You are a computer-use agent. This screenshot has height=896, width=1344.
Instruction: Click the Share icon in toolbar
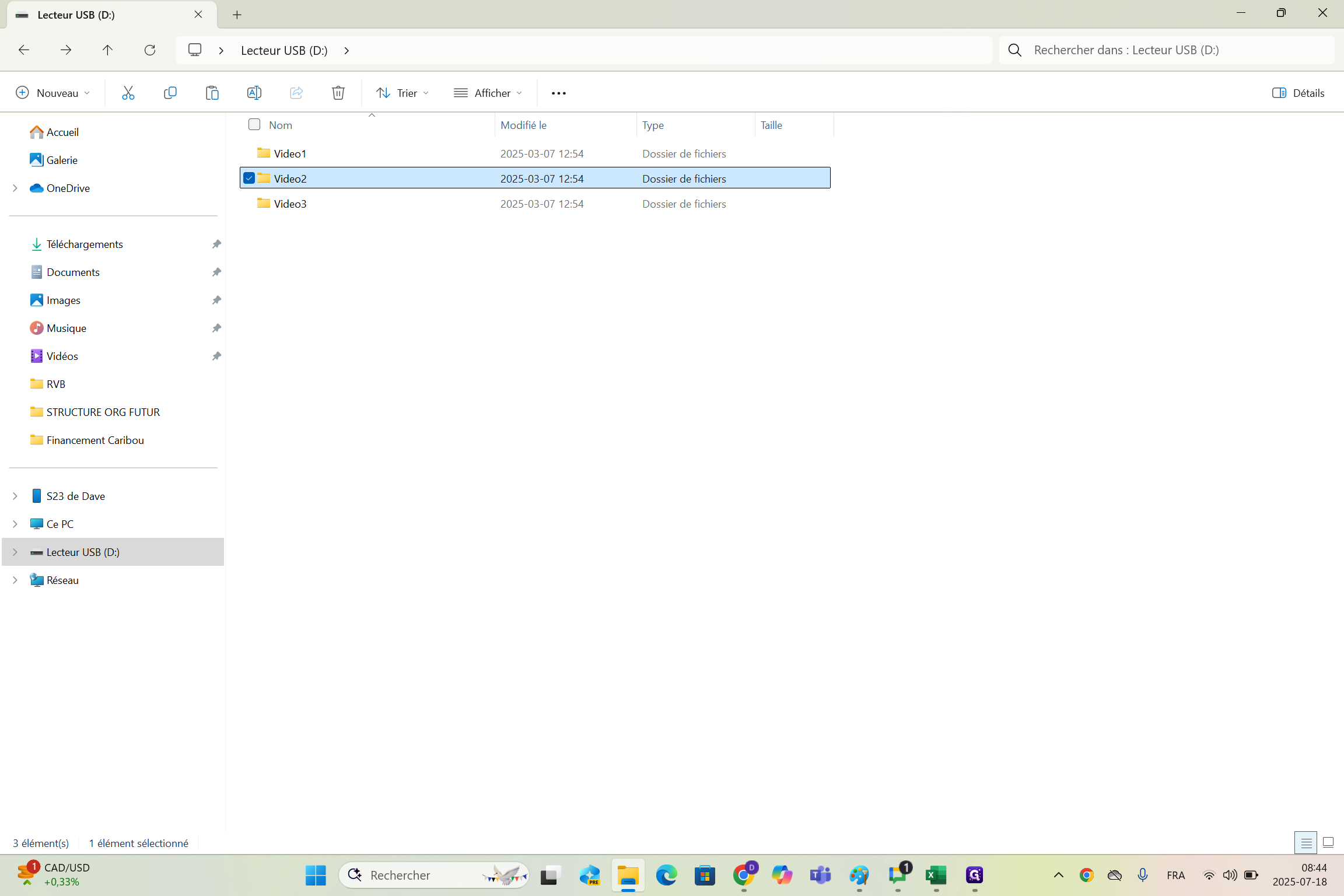pyautogui.click(x=296, y=93)
